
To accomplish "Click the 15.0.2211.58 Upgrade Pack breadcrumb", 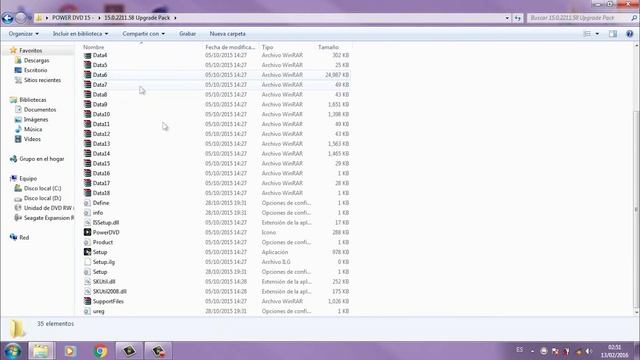I will click(x=137, y=18).
